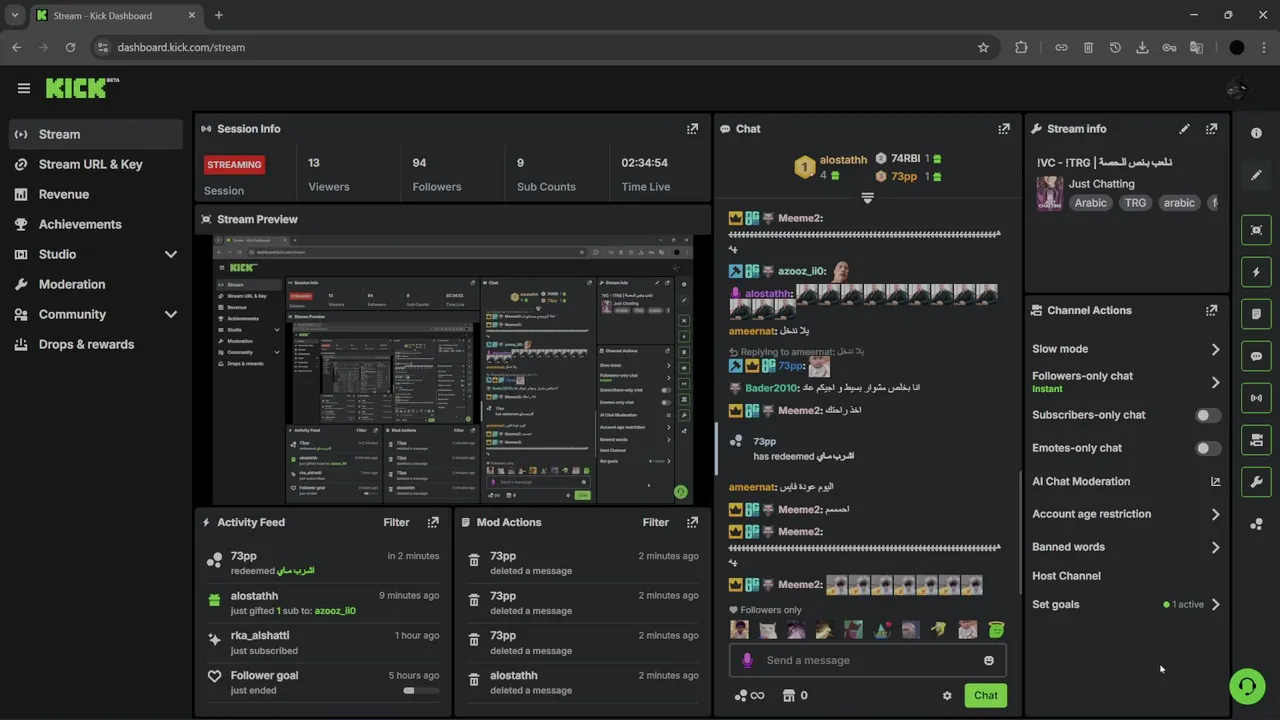Reload the browser page
This screenshot has height=720, width=1280.
coord(70,47)
